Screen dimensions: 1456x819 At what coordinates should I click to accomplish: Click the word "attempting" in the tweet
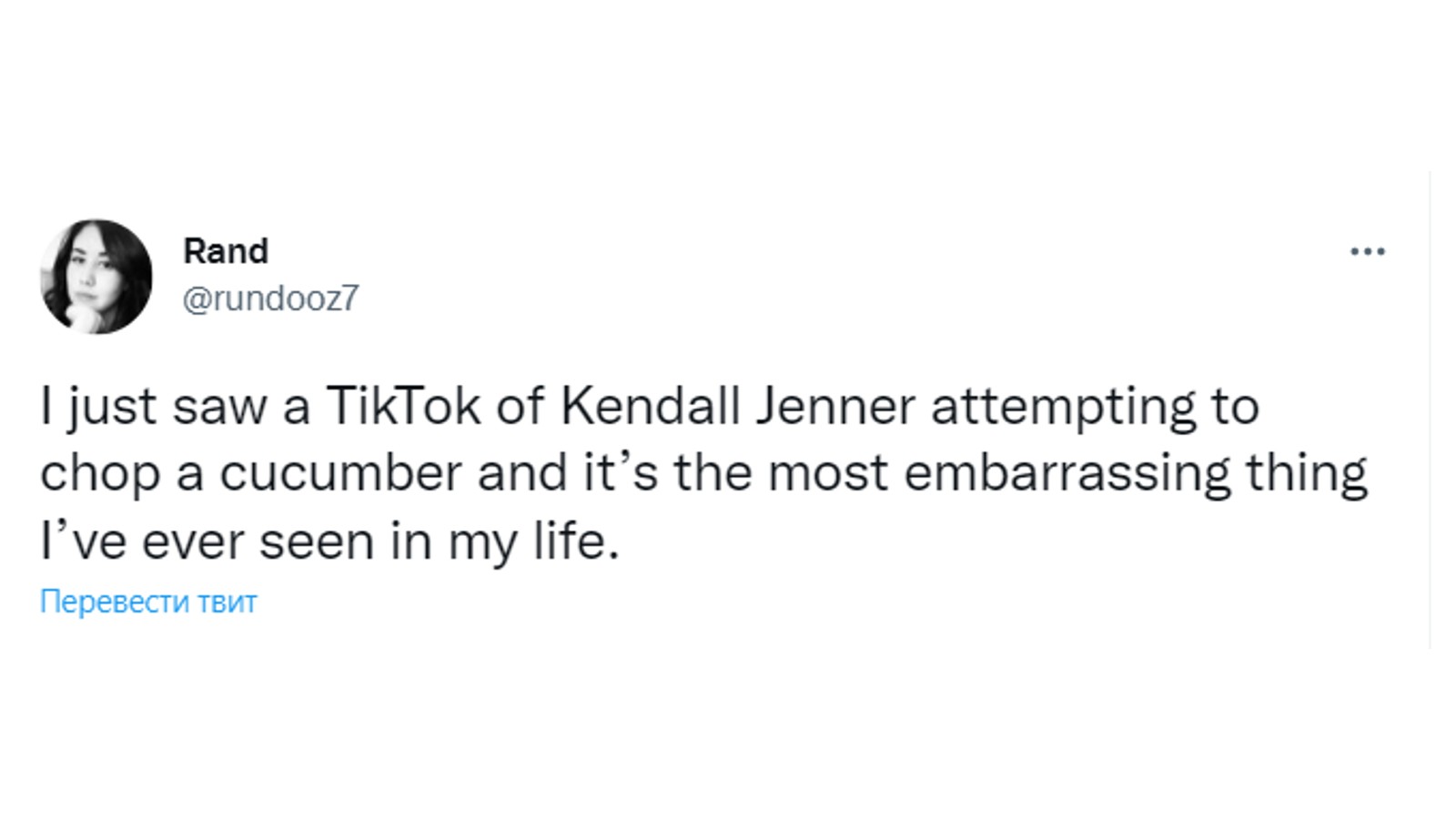(1063, 408)
